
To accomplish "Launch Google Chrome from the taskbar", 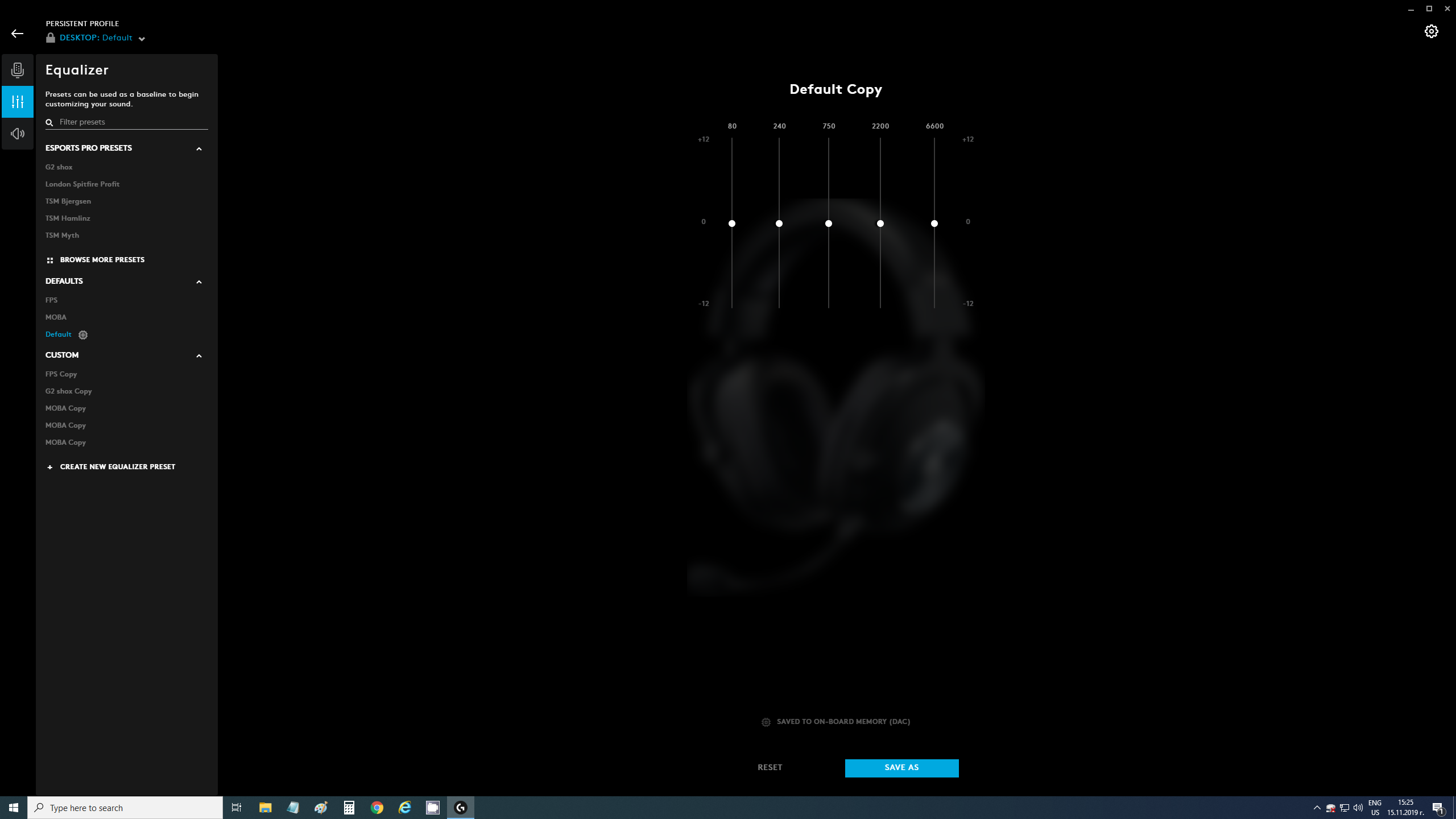I will point(377,808).
